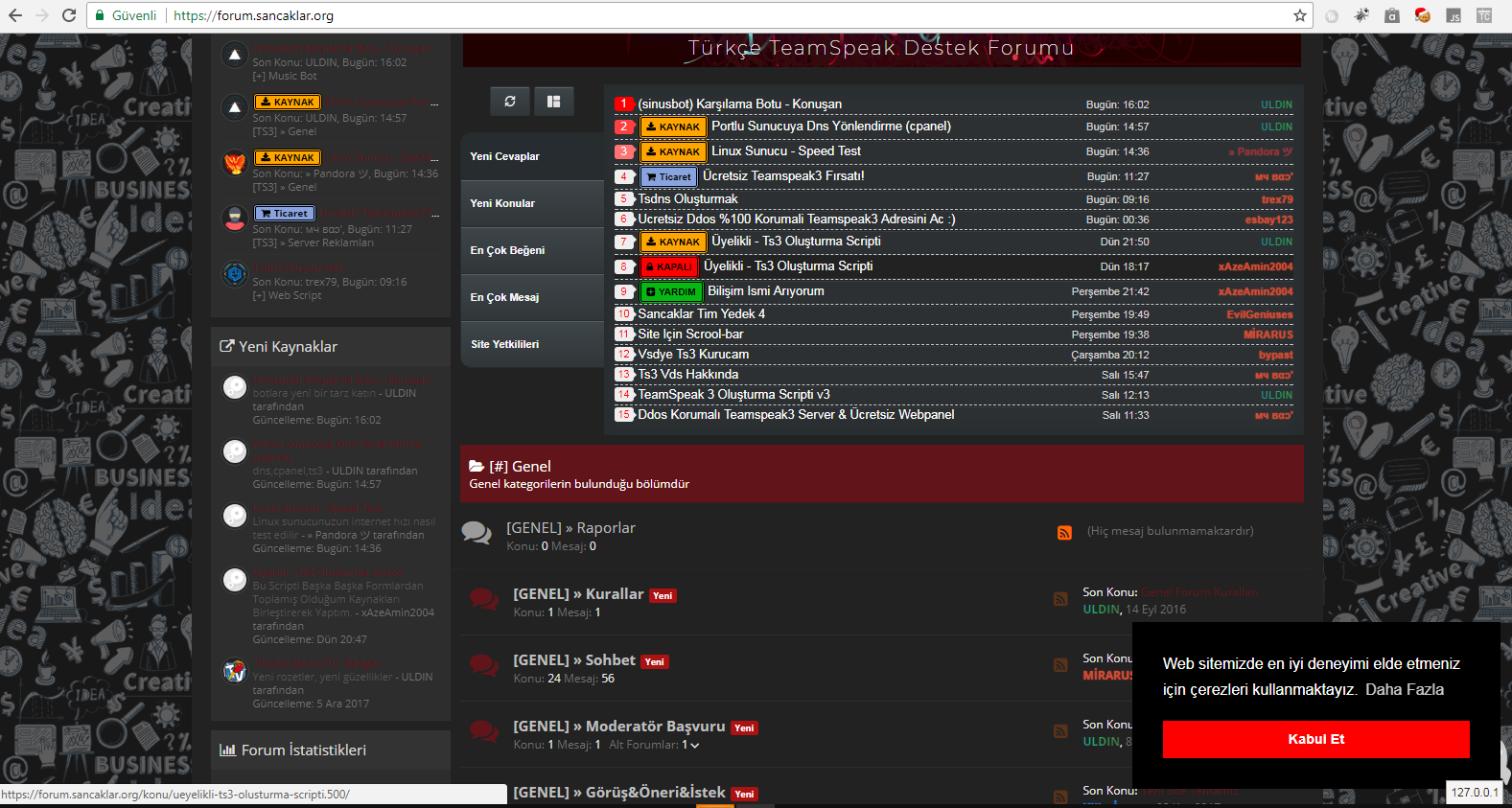
Task: Click KAYNAK tag on Linux Sunucu row
Action: (673, 151)
